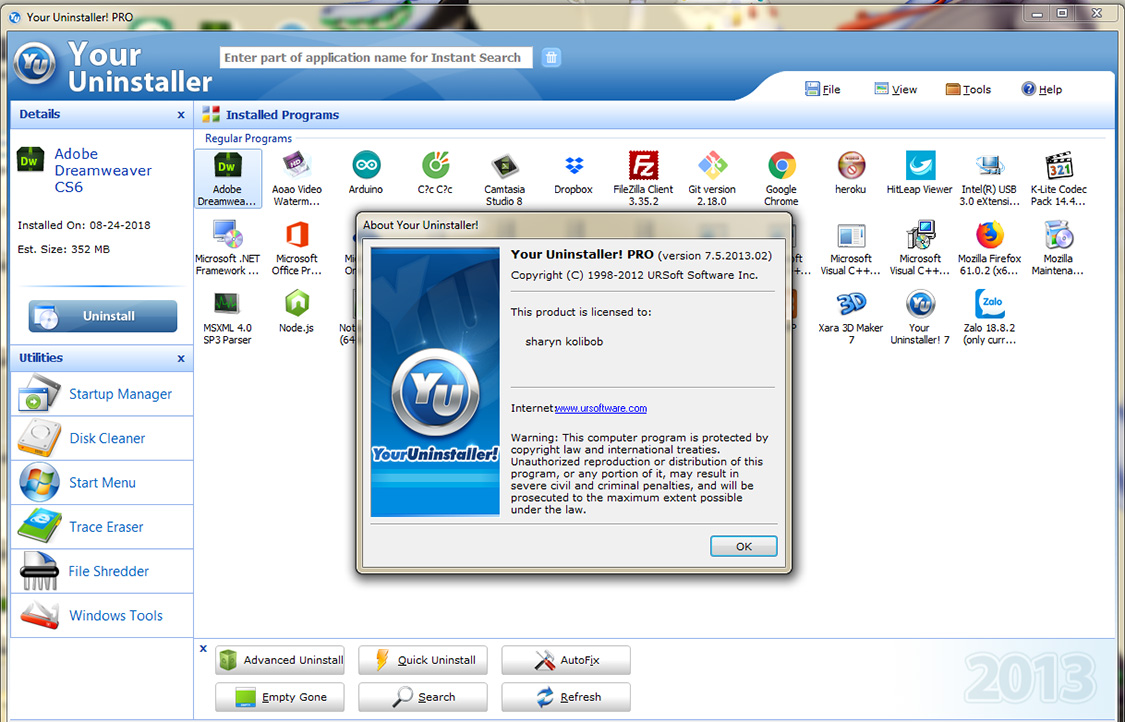Viewport: 1125px width, 722px height.
Task: Open the Tools menu
Action: coord(968,89)
